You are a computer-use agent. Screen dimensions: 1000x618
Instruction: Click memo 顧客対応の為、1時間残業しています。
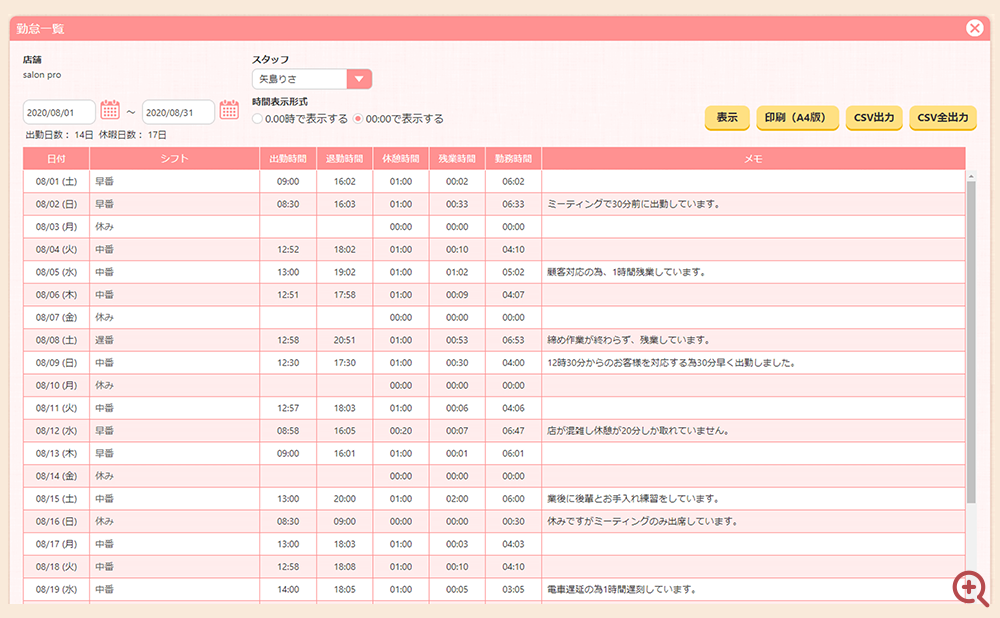coord(627,272)
